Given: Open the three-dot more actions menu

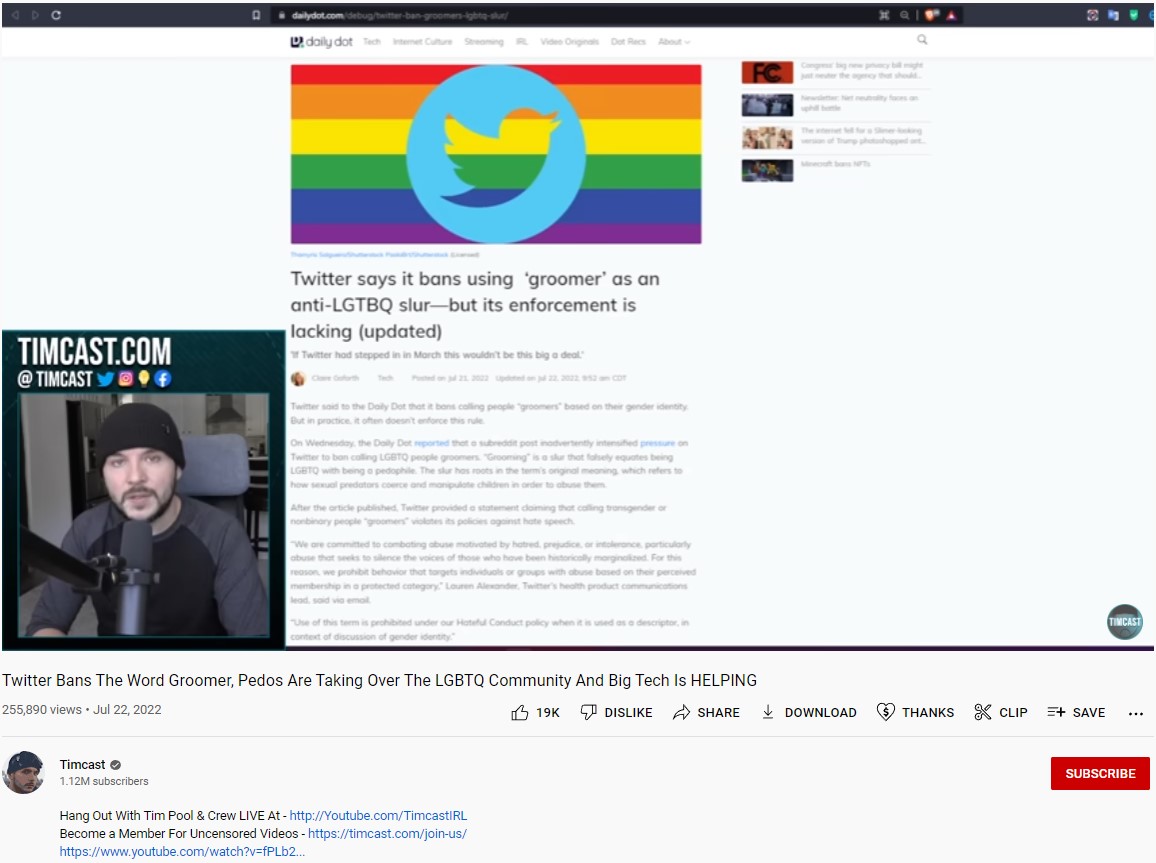Looking at the screenshot, I should [1135, 712].
